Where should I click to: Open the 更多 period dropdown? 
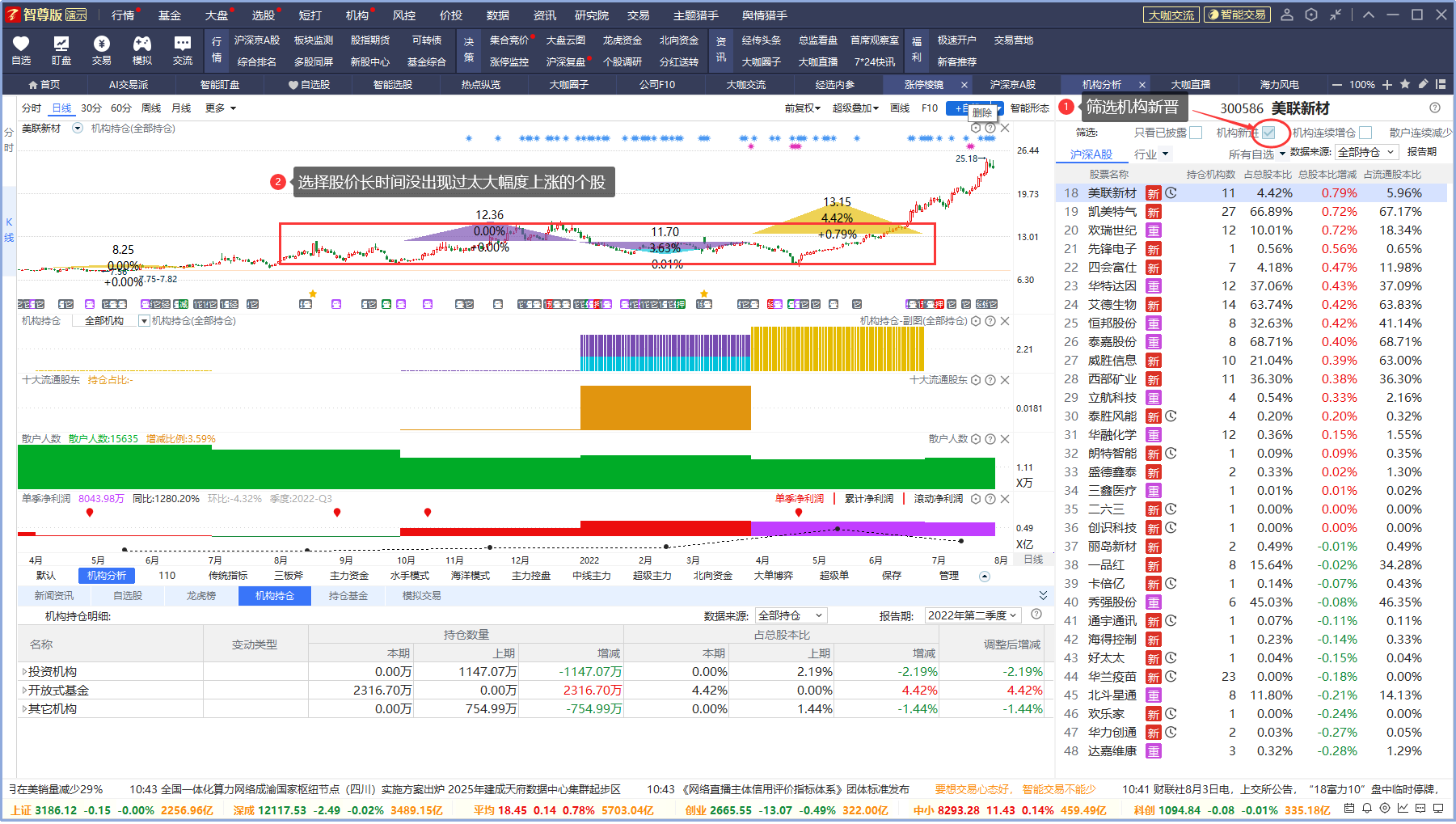pos(220,108)
